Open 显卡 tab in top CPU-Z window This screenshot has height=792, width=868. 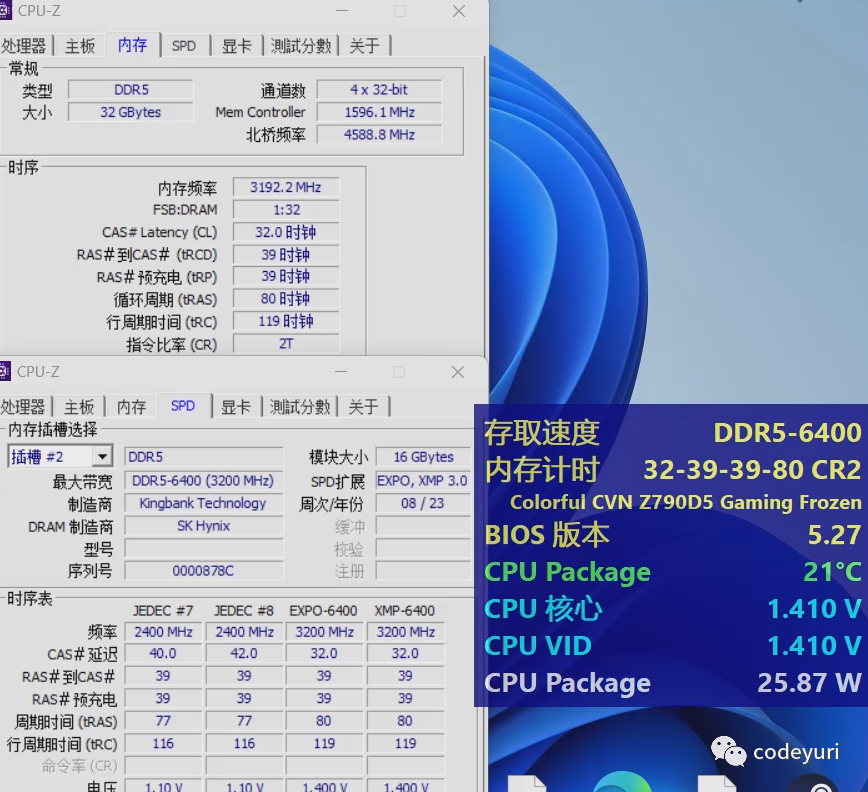click(x=237, y=46)
